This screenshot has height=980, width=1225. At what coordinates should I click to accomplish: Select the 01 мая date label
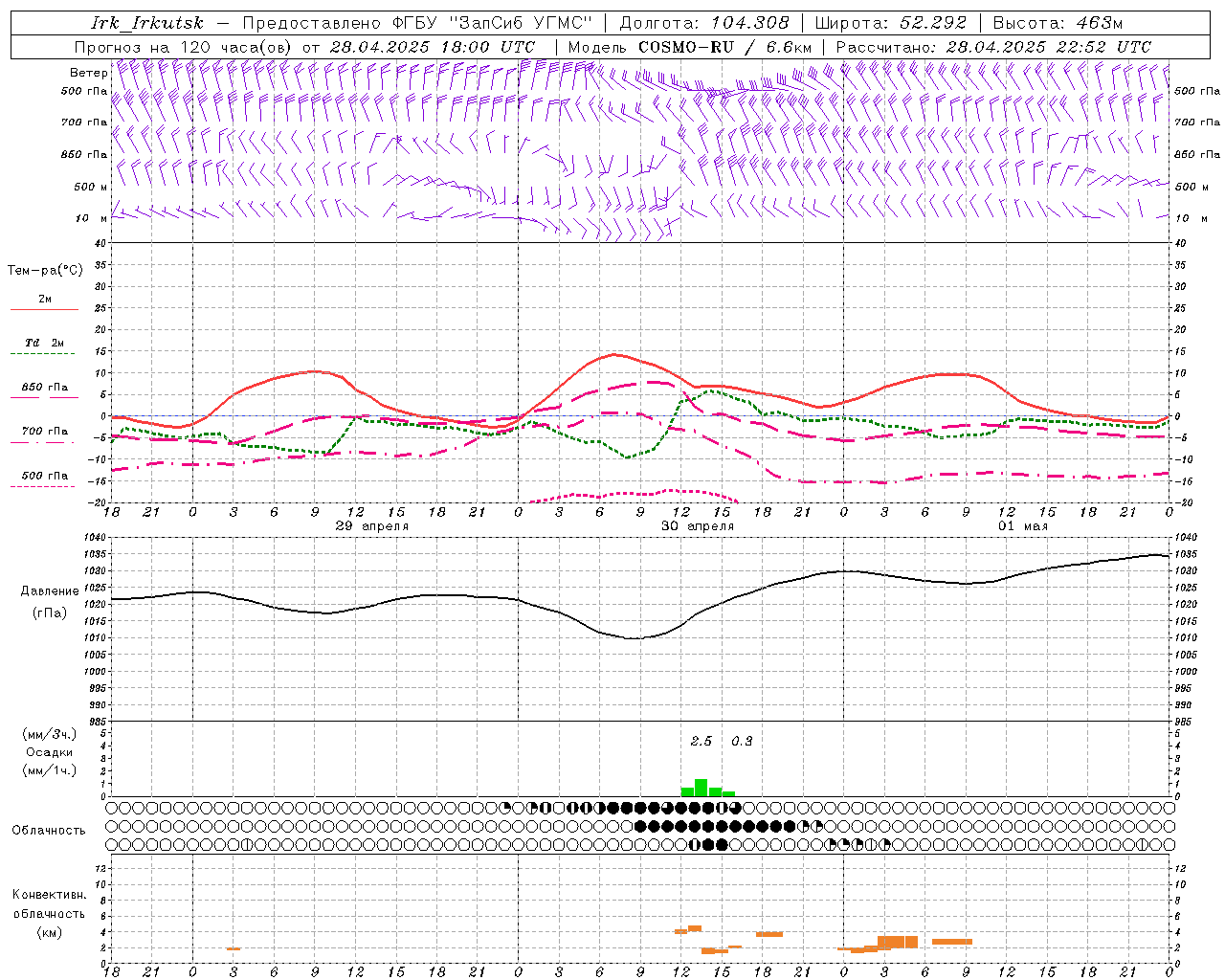(x=1023, y=525)
